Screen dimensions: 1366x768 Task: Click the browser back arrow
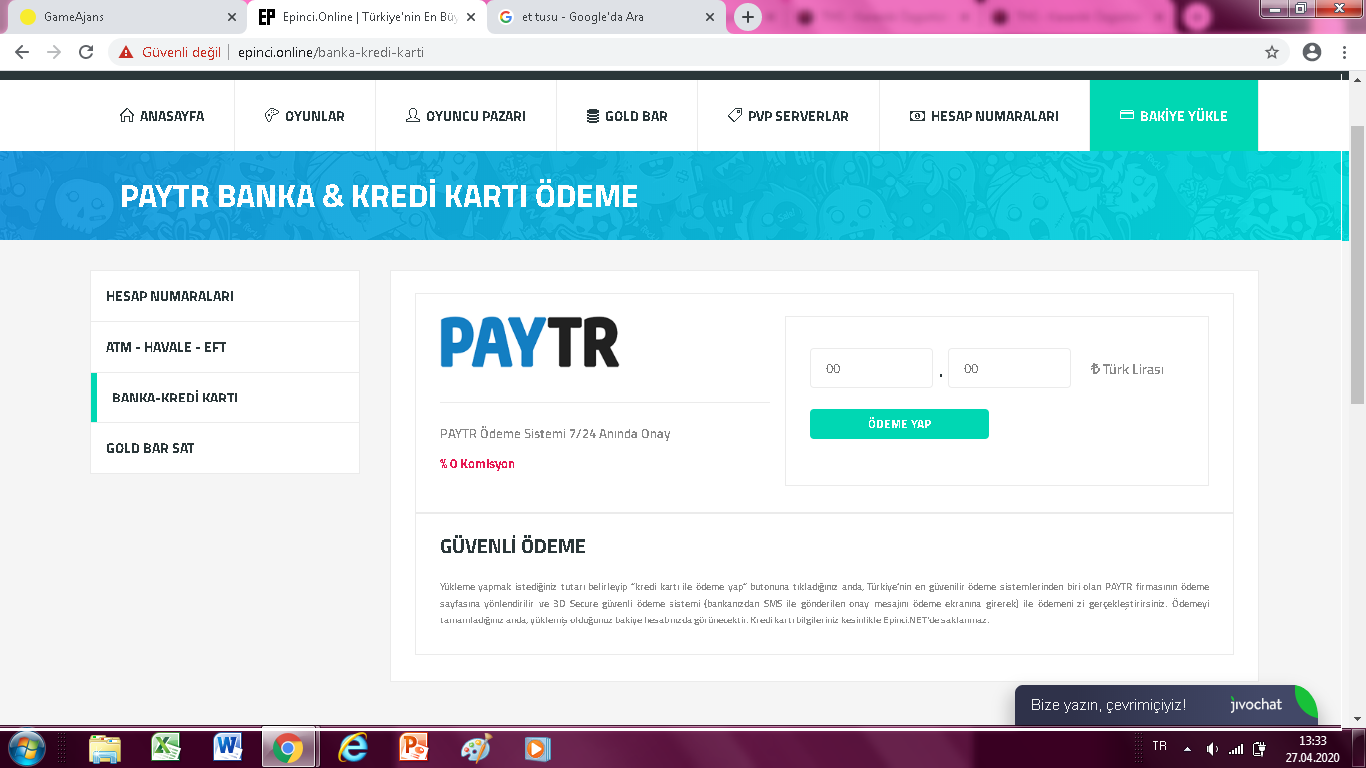[22, 52]
